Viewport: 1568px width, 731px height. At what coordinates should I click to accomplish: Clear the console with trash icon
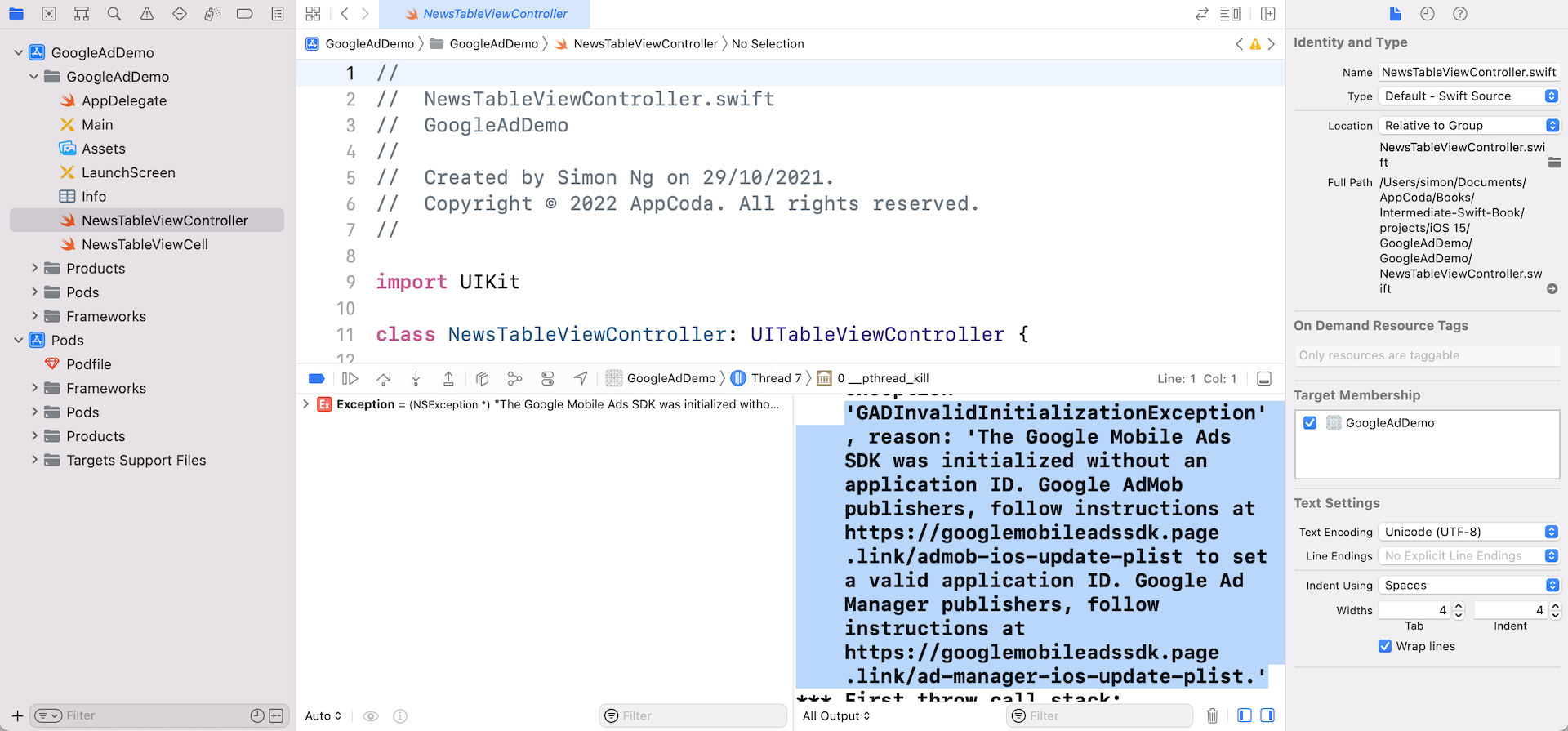coord(1212,715)
